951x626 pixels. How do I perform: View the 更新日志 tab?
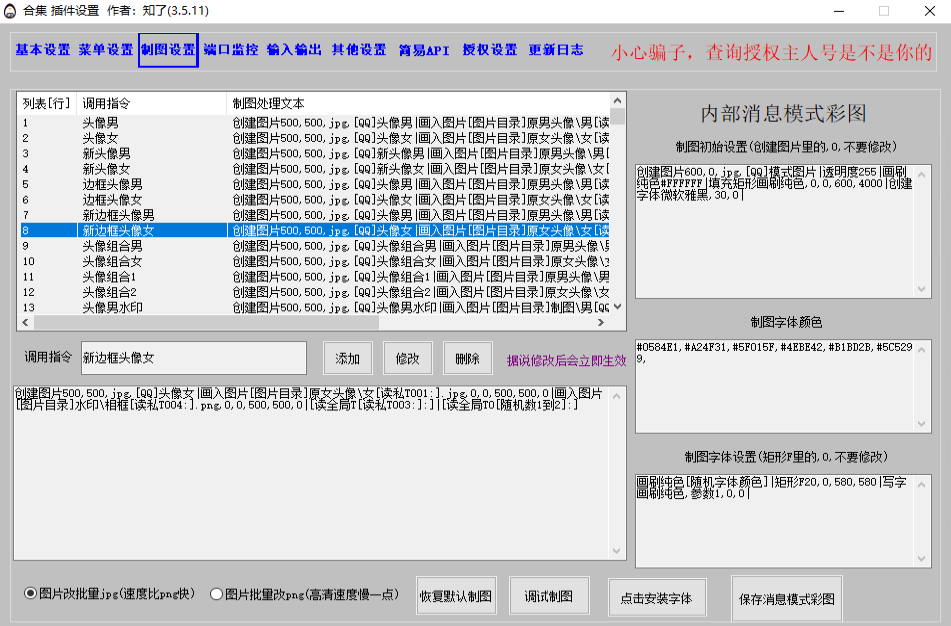point(556,50)
